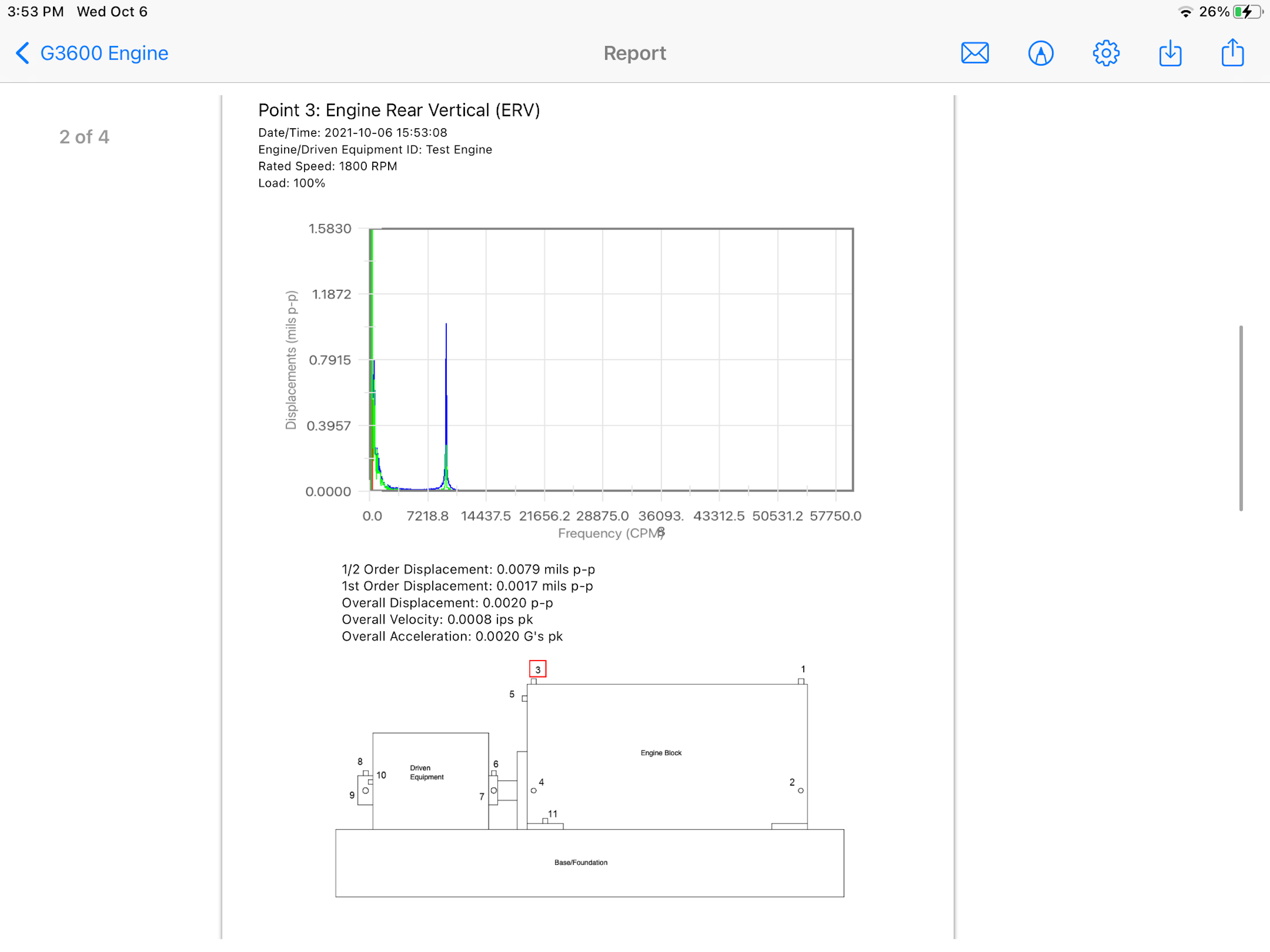1270x952 pixels.
Task: Open the markup pen icon
Action: pos(1040,53)
